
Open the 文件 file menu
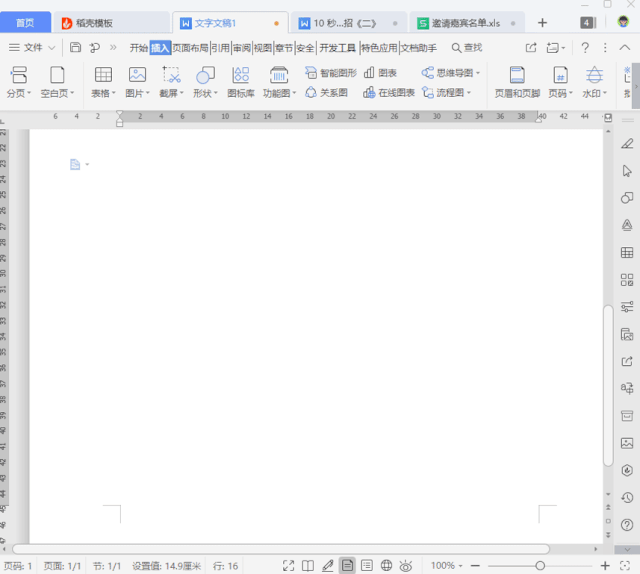[x=32, y=47]
